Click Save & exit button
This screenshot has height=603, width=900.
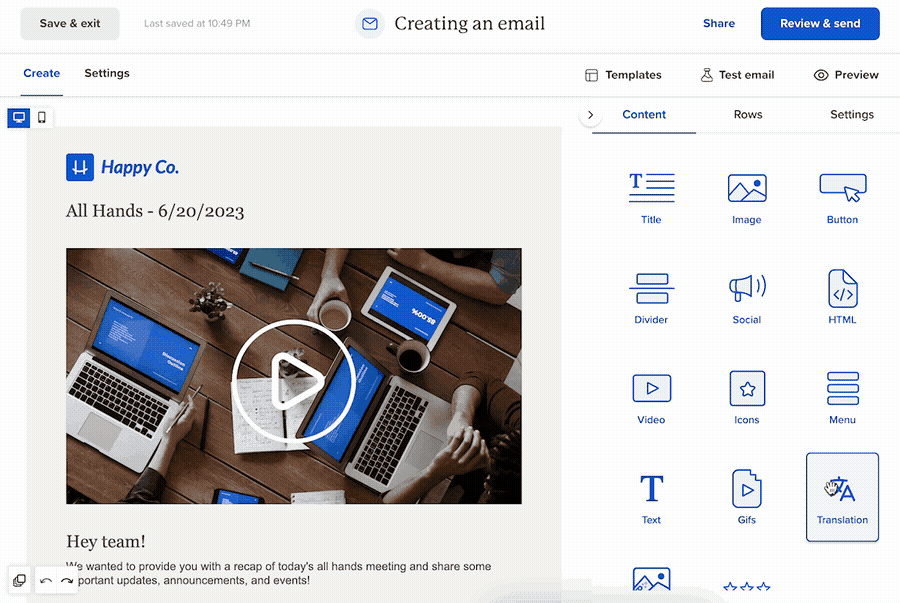pyautogui.click(x=70, y=24)
